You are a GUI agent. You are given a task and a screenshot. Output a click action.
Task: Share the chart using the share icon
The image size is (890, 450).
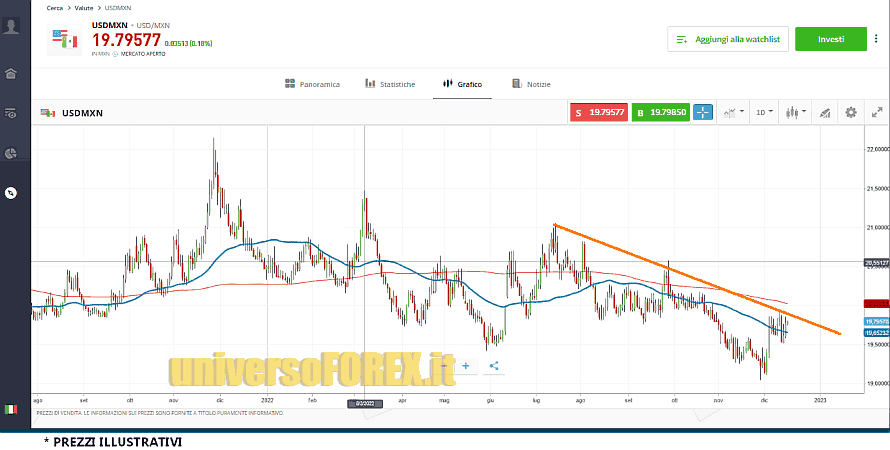coord(494,366)
